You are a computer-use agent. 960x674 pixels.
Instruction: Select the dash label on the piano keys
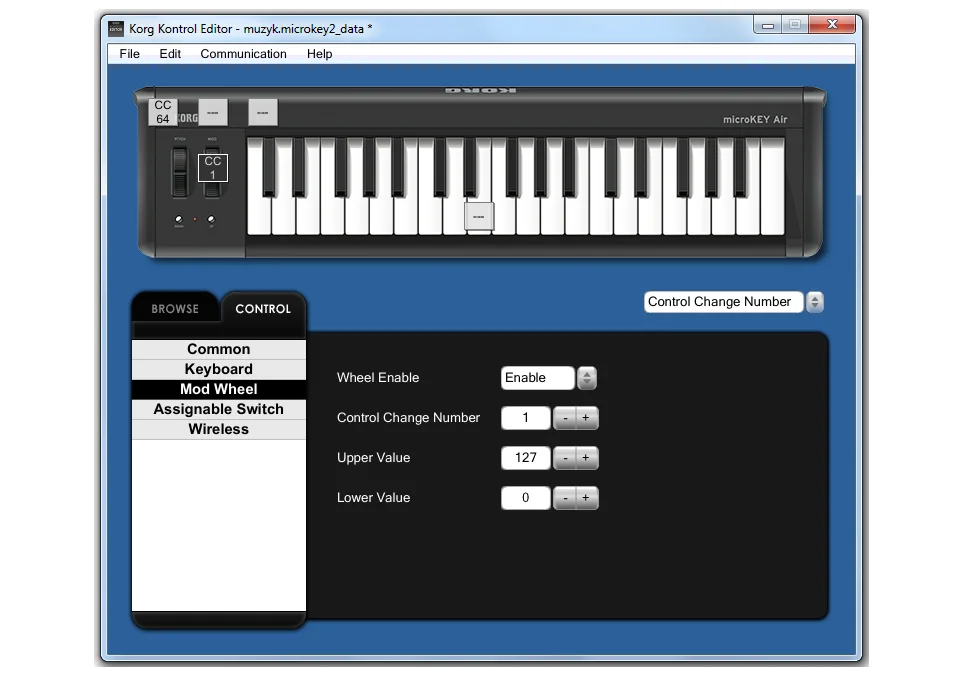click(x=479, y=217)
